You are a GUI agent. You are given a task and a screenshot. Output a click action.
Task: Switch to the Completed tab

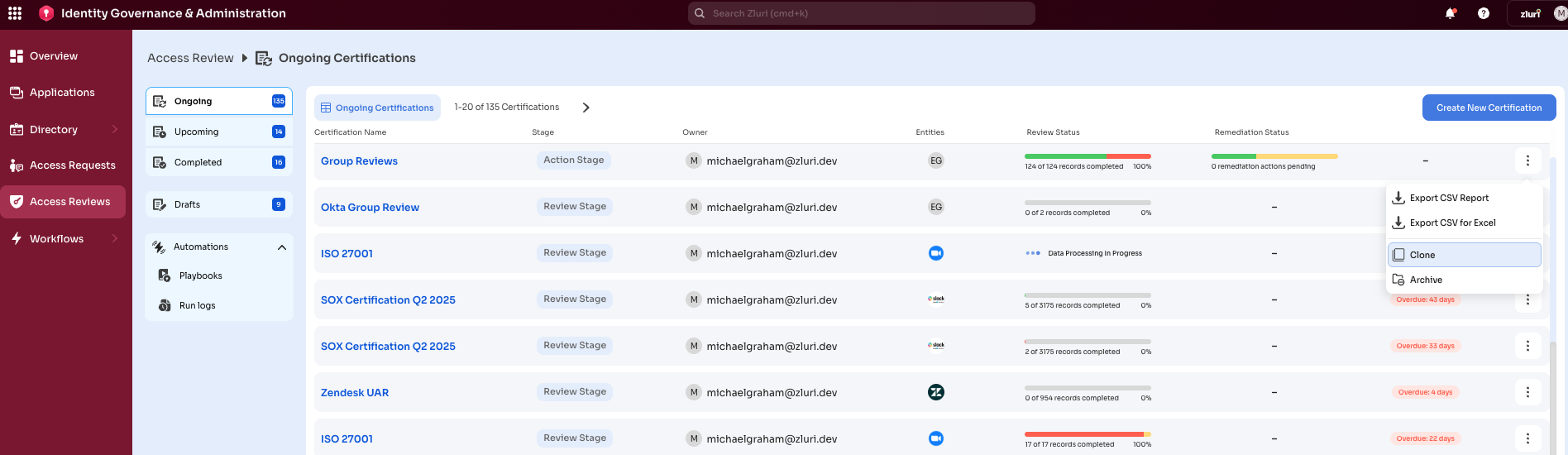tap(219, 162)
